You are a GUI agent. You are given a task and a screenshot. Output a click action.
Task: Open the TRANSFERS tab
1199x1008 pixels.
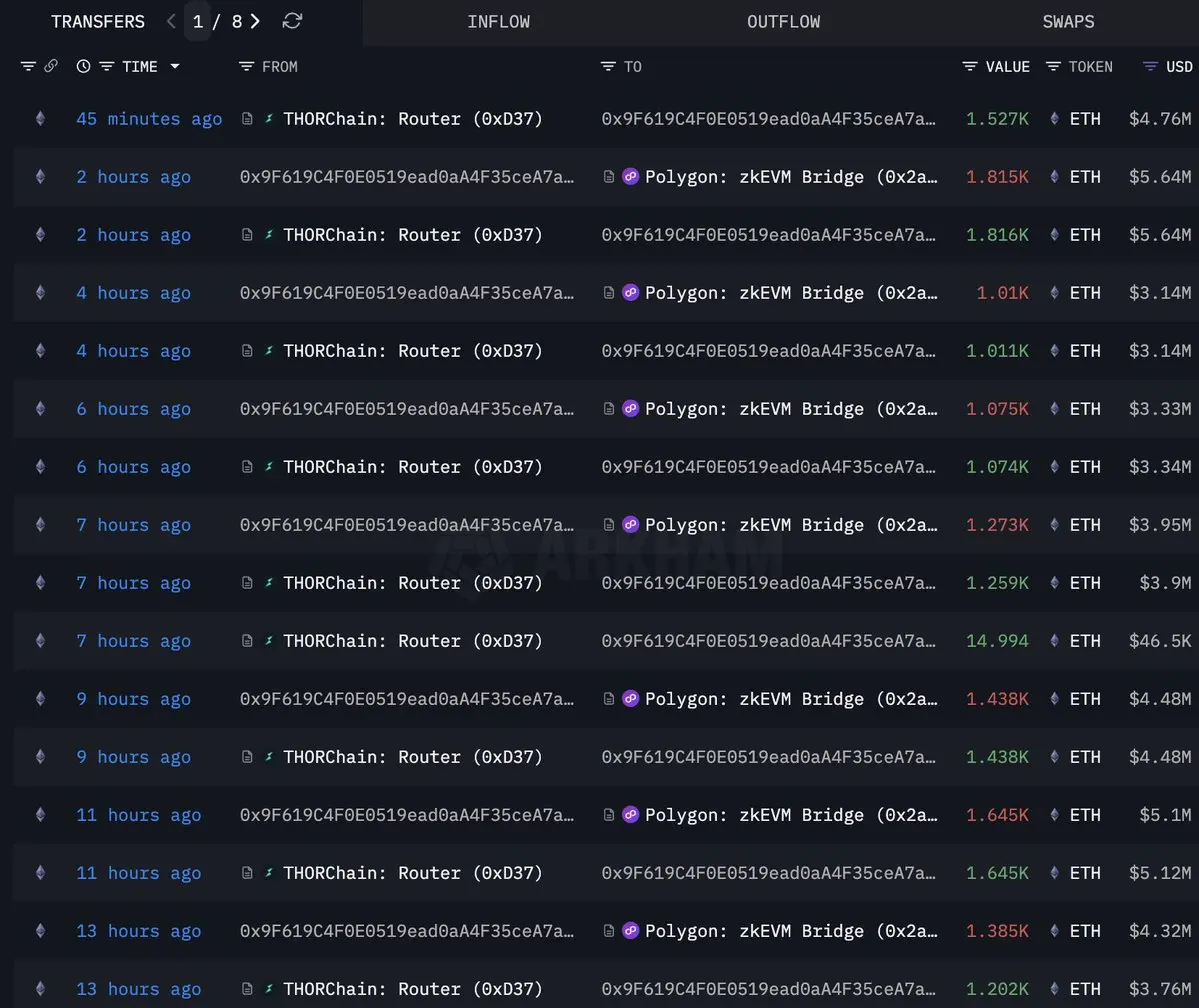tap(98, 21)
